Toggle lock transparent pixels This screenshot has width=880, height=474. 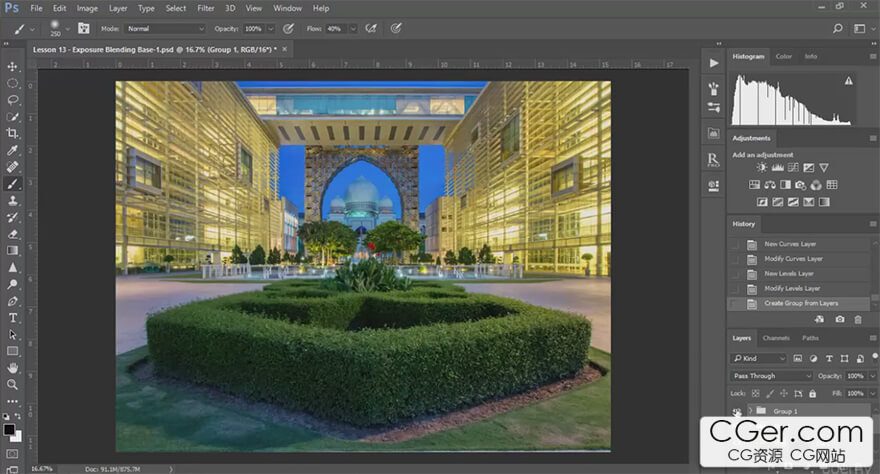click(755, 394)
